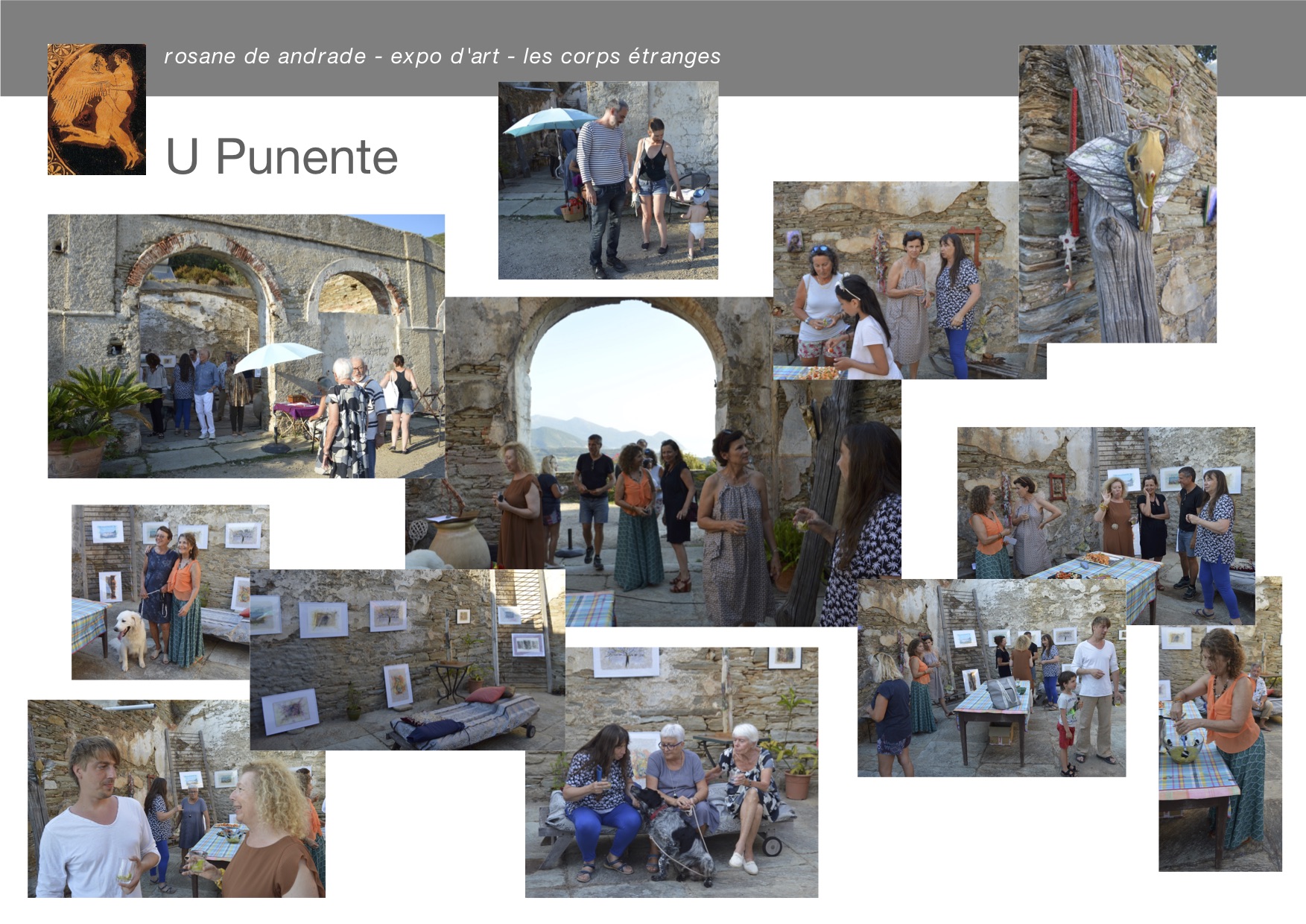Click the white umbrella in the arches photo
This screenshot has height=924, width=1306.
coord(277,356)
